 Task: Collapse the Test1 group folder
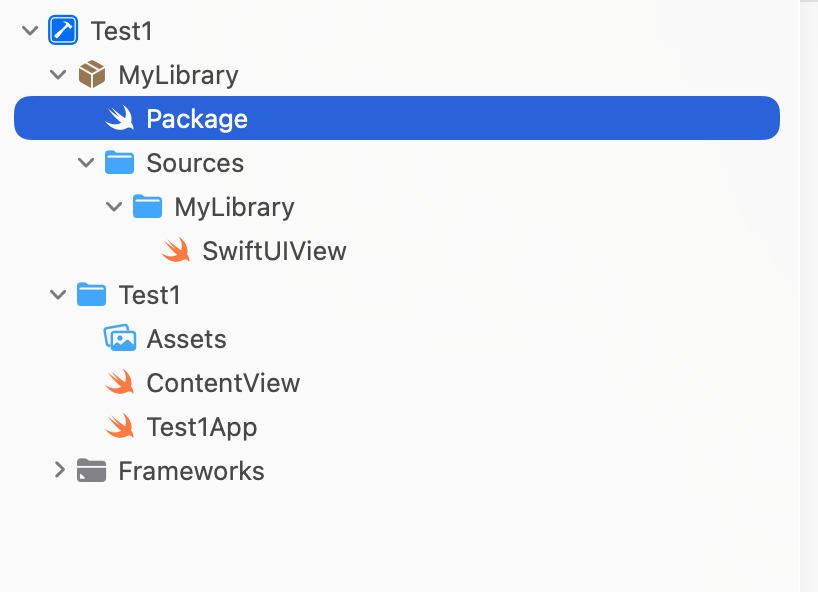[58, 295]
